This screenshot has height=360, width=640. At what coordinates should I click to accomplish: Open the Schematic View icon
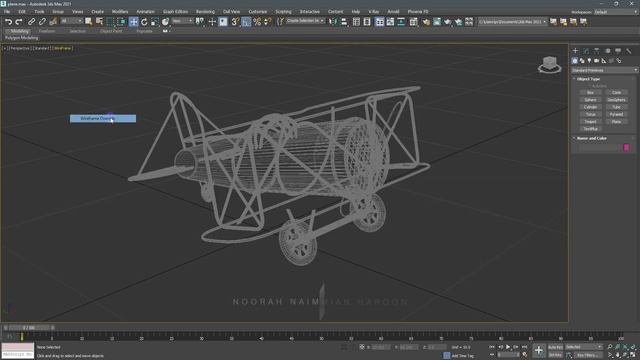pyautogui.click(x=401, y=22)
